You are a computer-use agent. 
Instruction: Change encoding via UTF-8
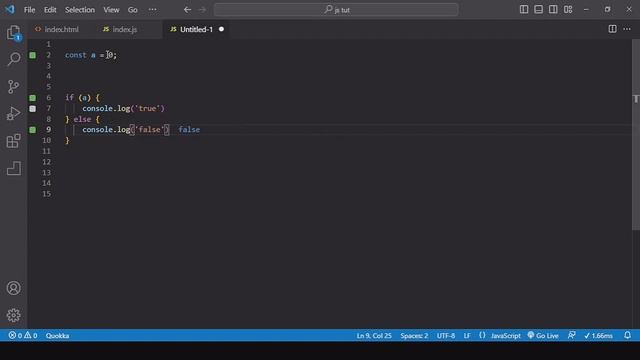pos(446,336)
